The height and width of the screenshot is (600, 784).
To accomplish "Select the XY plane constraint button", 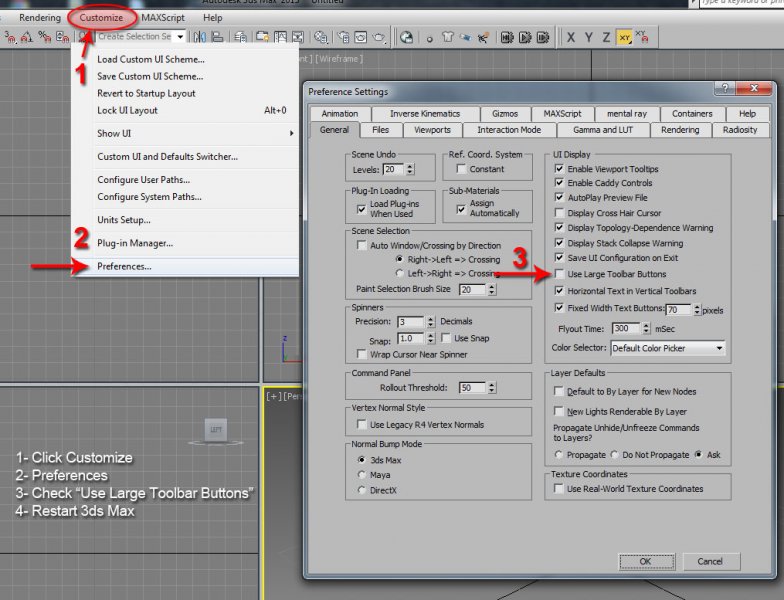I will (x=625, y=37).
